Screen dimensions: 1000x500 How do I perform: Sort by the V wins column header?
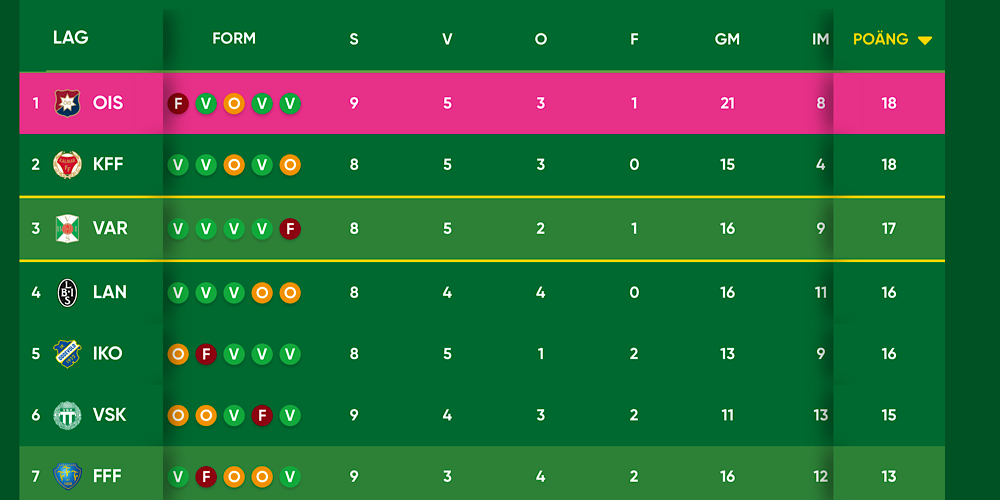(447, 40)
